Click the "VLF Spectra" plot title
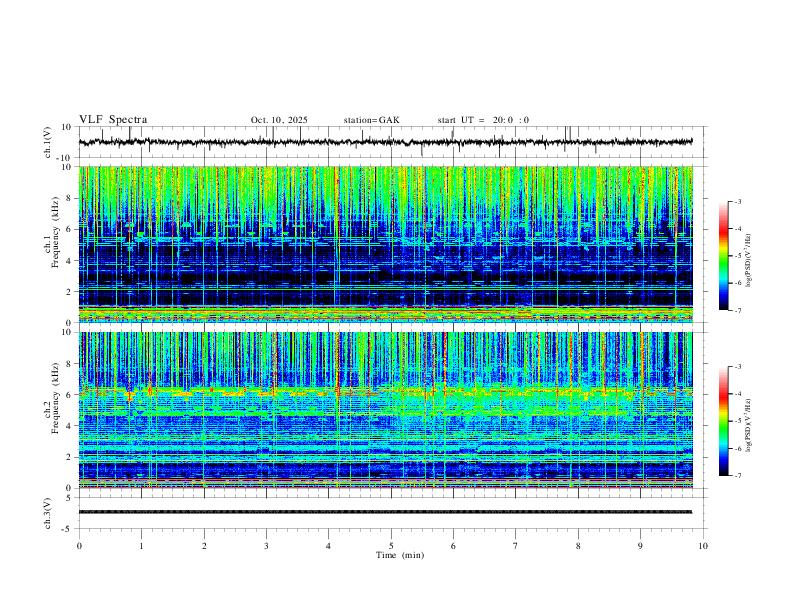 pyautogui.click(x=113, y=120)
